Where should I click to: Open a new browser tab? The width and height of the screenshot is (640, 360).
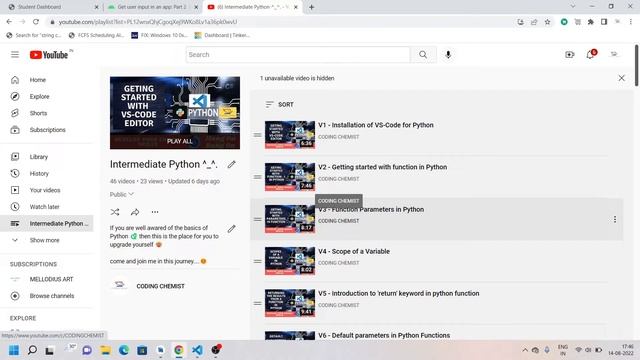pyautogui.click(x=311, y=7)
